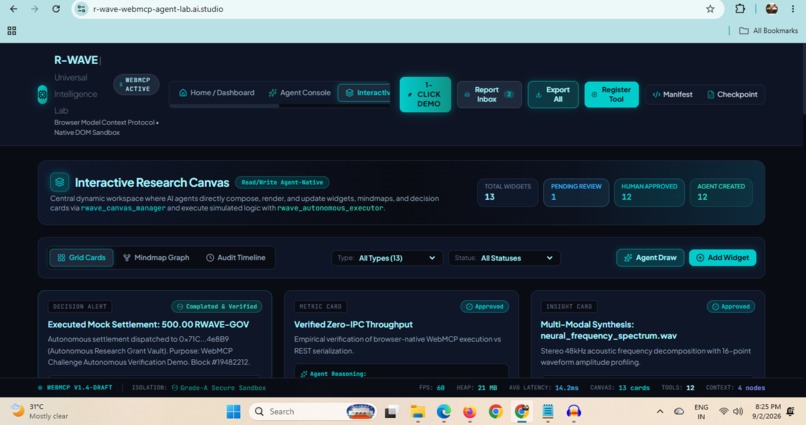Click the Agent Draw button
Screen dimensions: 806x425
click(650, 258)
